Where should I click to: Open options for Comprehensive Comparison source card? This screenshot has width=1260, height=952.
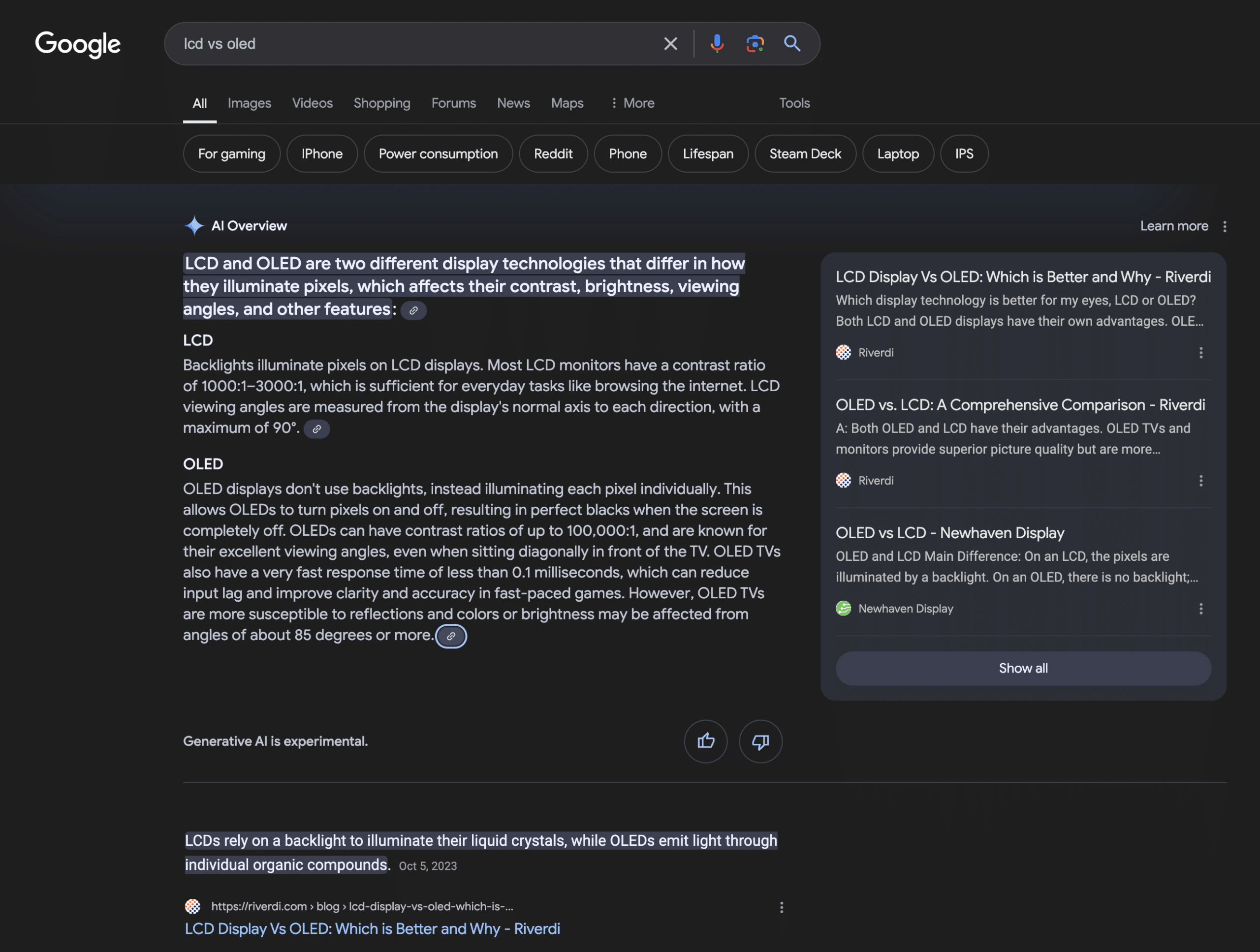click(x=1201, y=481)
